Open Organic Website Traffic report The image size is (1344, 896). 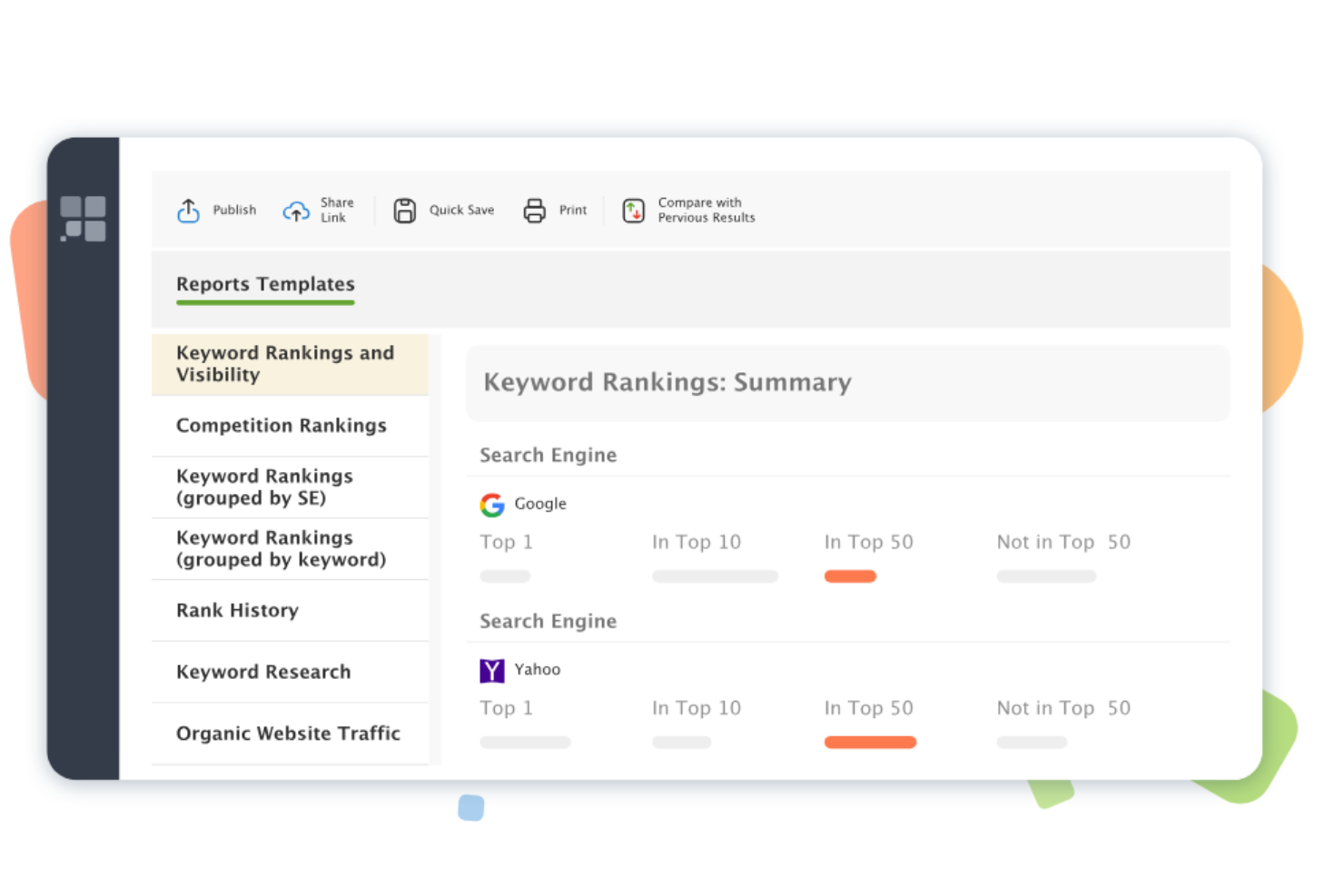(x=288, y=733)
